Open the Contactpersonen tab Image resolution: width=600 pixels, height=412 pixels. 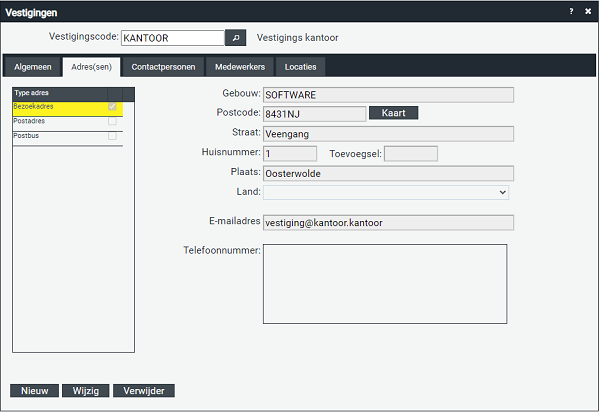point(163,67)
